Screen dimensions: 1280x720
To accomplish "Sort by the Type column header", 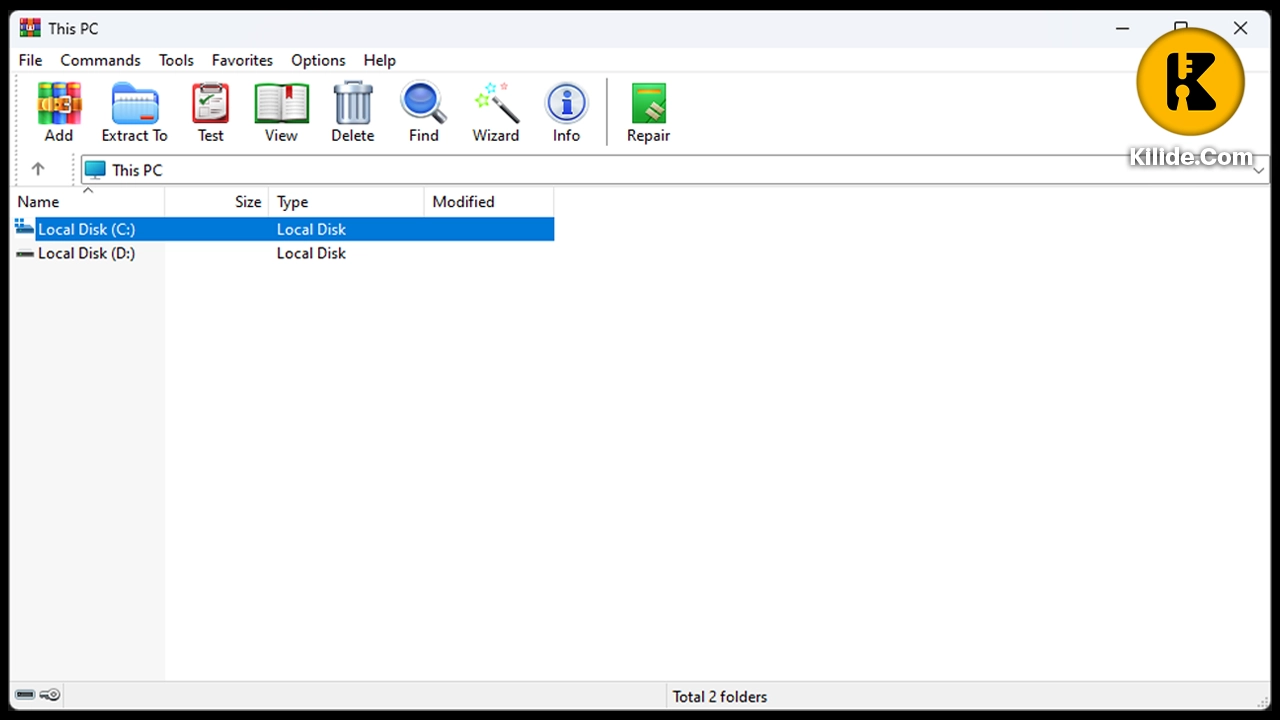I will point(347,201).
